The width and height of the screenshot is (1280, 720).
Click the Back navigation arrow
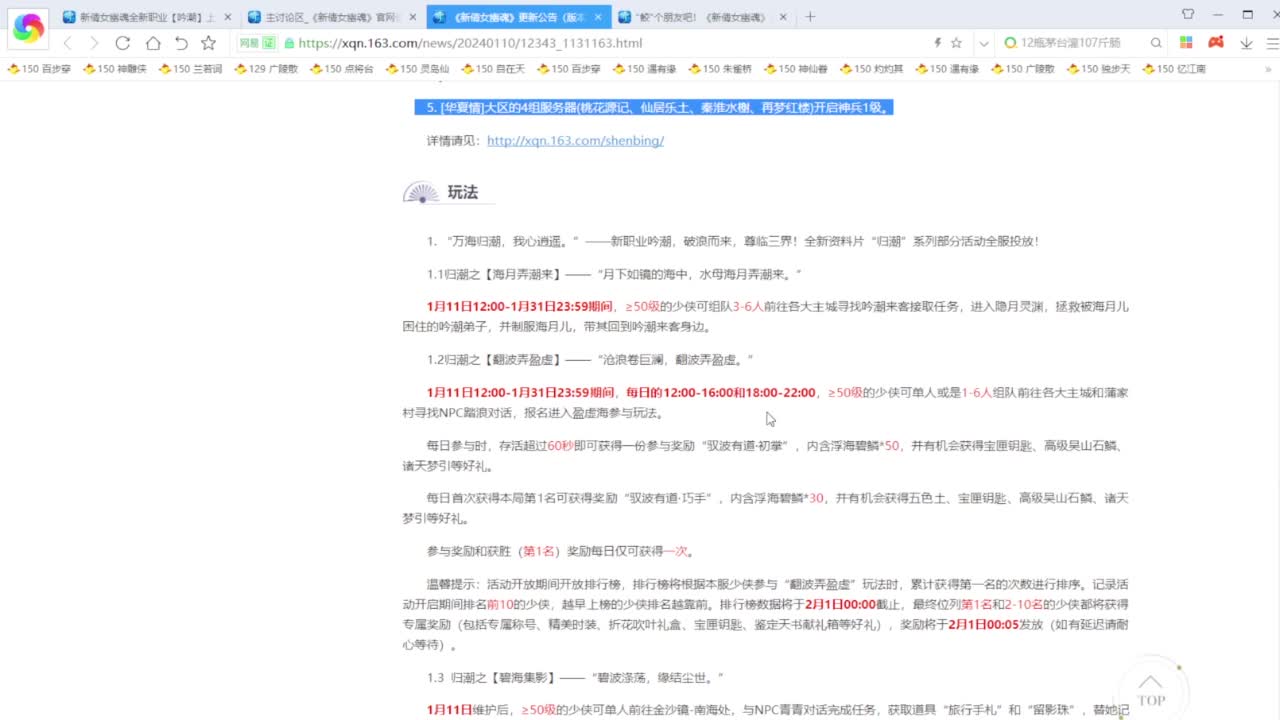click(x=66, y=44)
